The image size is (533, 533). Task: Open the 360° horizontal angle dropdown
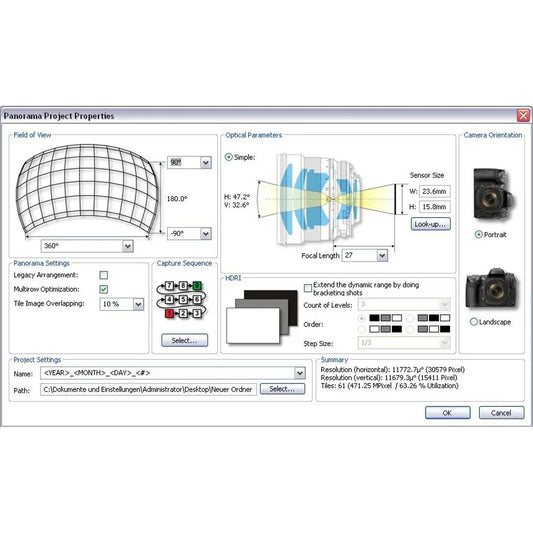pyautogui.click(x=127, y=246)
